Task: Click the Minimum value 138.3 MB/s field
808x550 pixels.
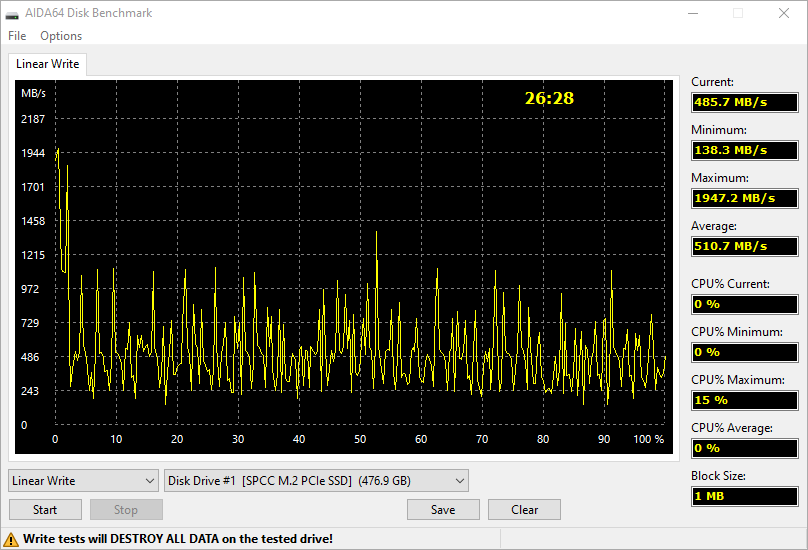Action: point(745,150)
